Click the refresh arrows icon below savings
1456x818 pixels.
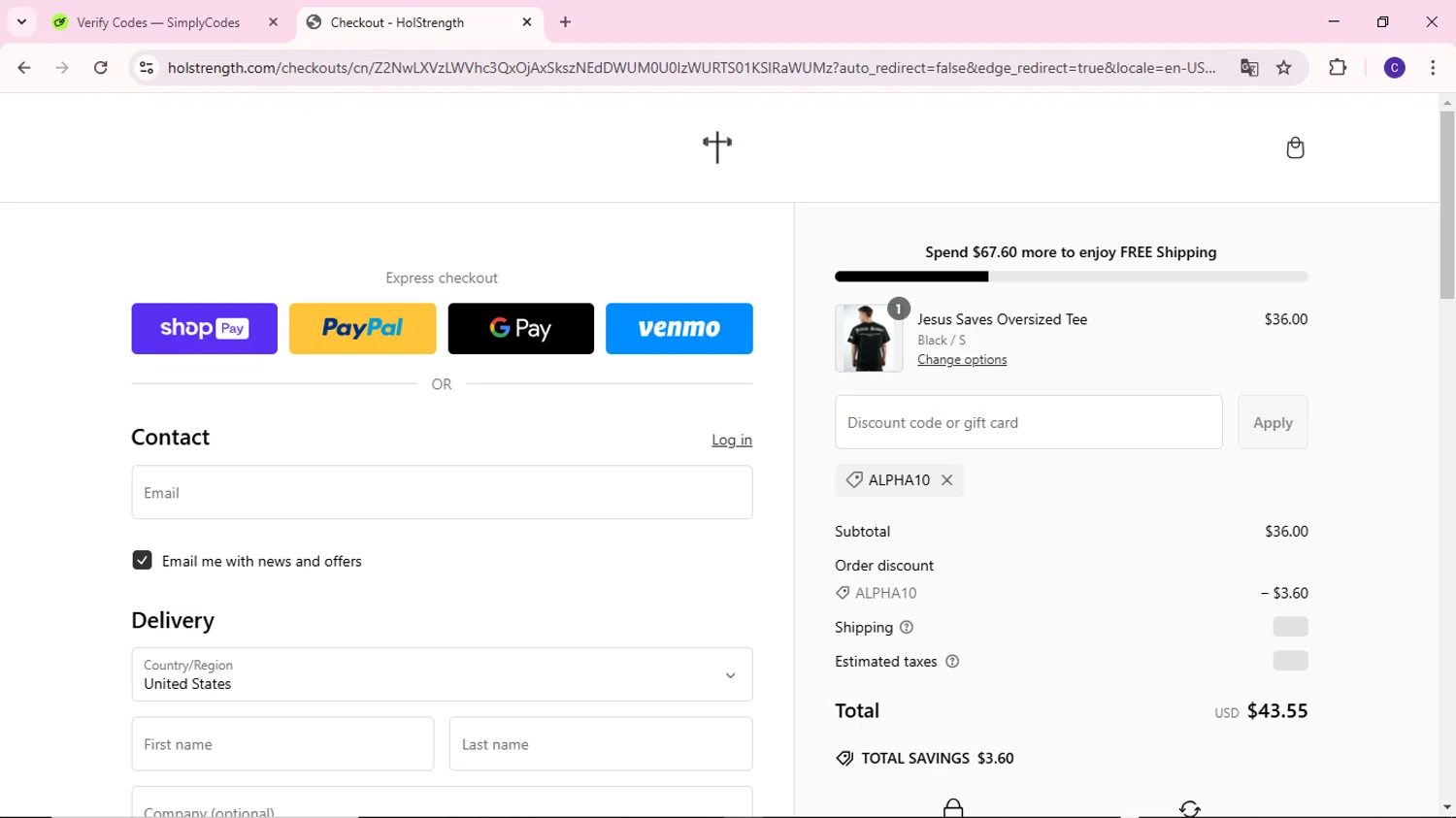pos(1190,808)
